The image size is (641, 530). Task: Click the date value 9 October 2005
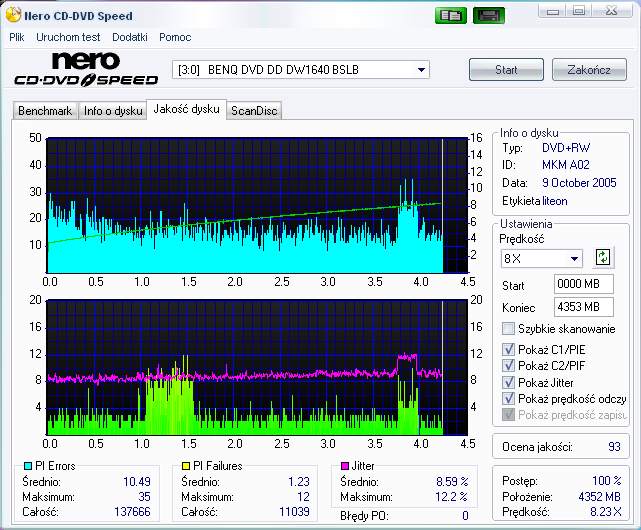(579, 182)
